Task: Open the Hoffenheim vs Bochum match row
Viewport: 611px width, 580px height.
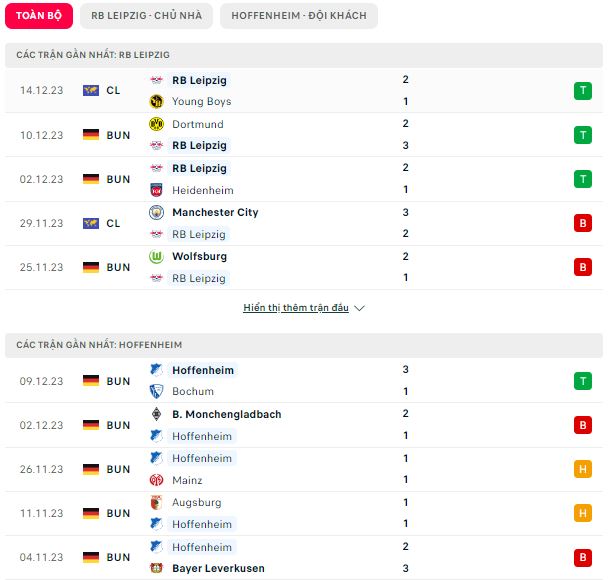Action: click(304, 381)
